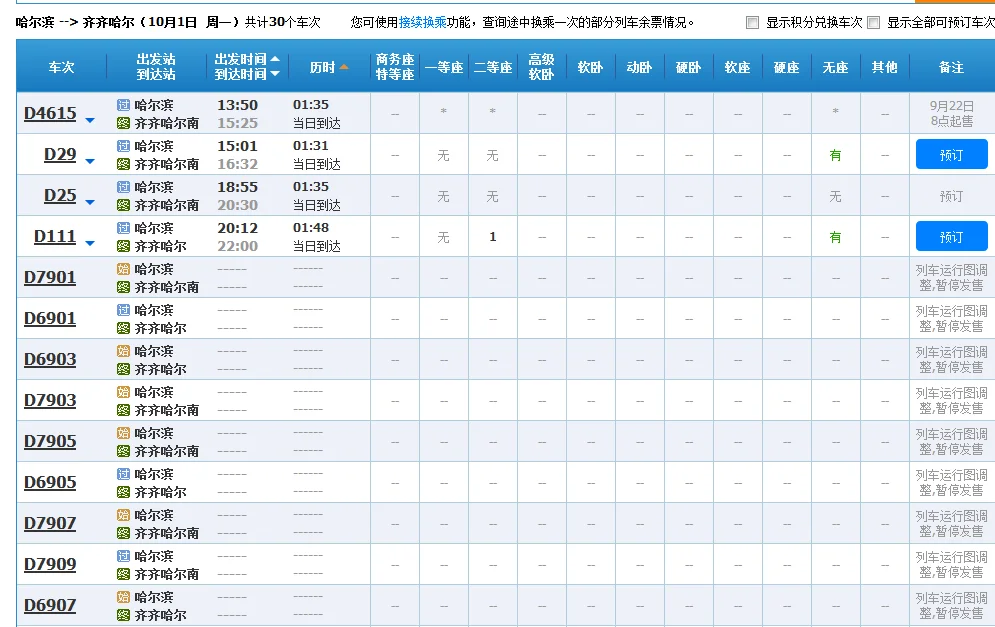Click the 始 badge beside 哈尔滨 for D6901

coord(121,311)
